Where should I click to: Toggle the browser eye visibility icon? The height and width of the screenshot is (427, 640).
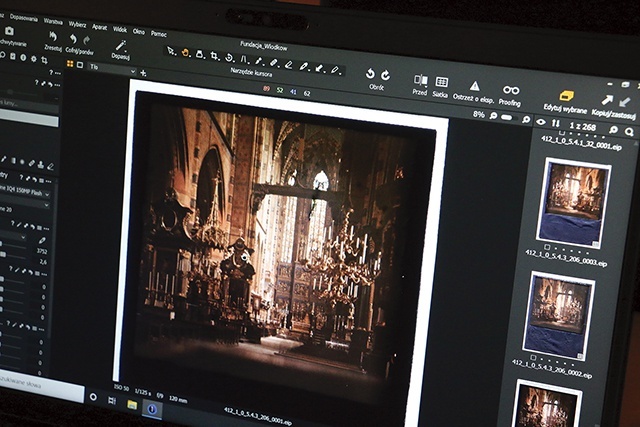pyautogui.click(x=540, y=122)
